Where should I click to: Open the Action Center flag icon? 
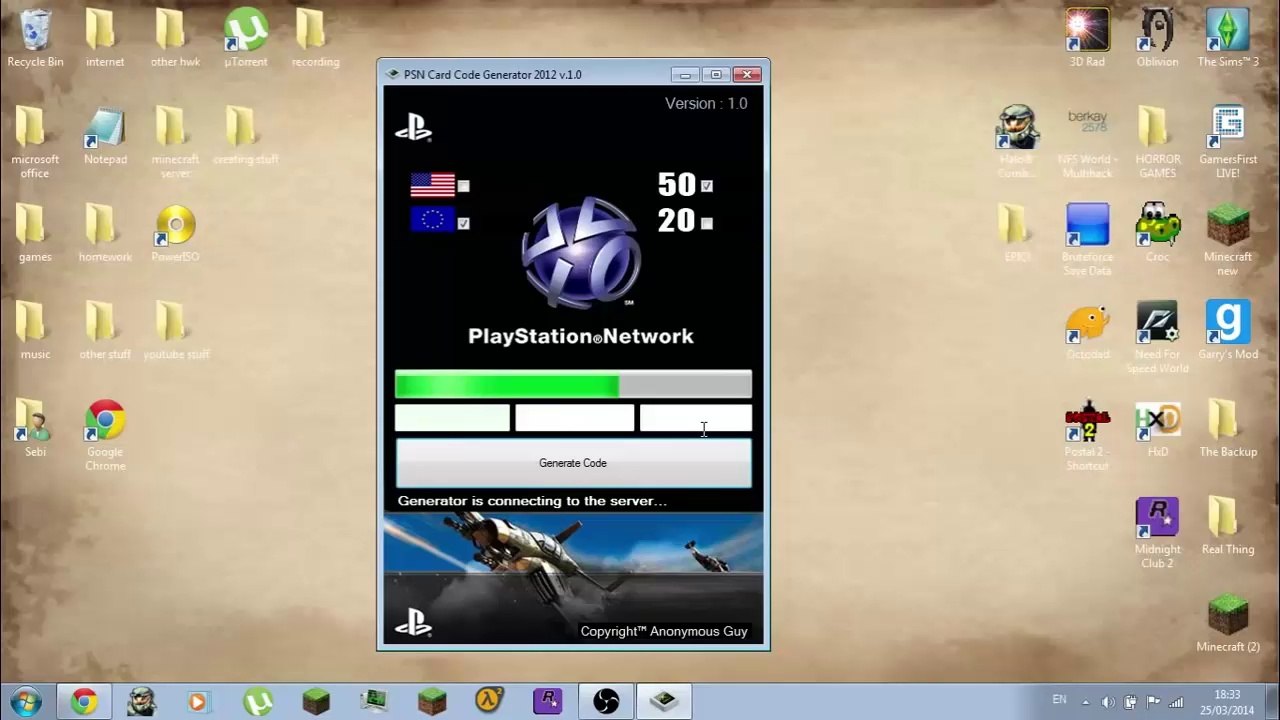click(x=1153, y=702)
